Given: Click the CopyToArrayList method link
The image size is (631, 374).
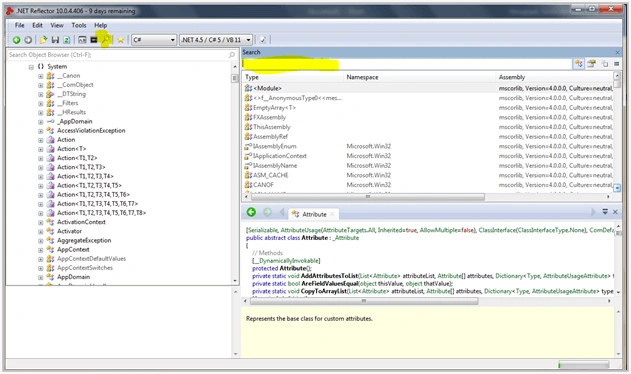Looking at the screenshot, I should point(324,291).
